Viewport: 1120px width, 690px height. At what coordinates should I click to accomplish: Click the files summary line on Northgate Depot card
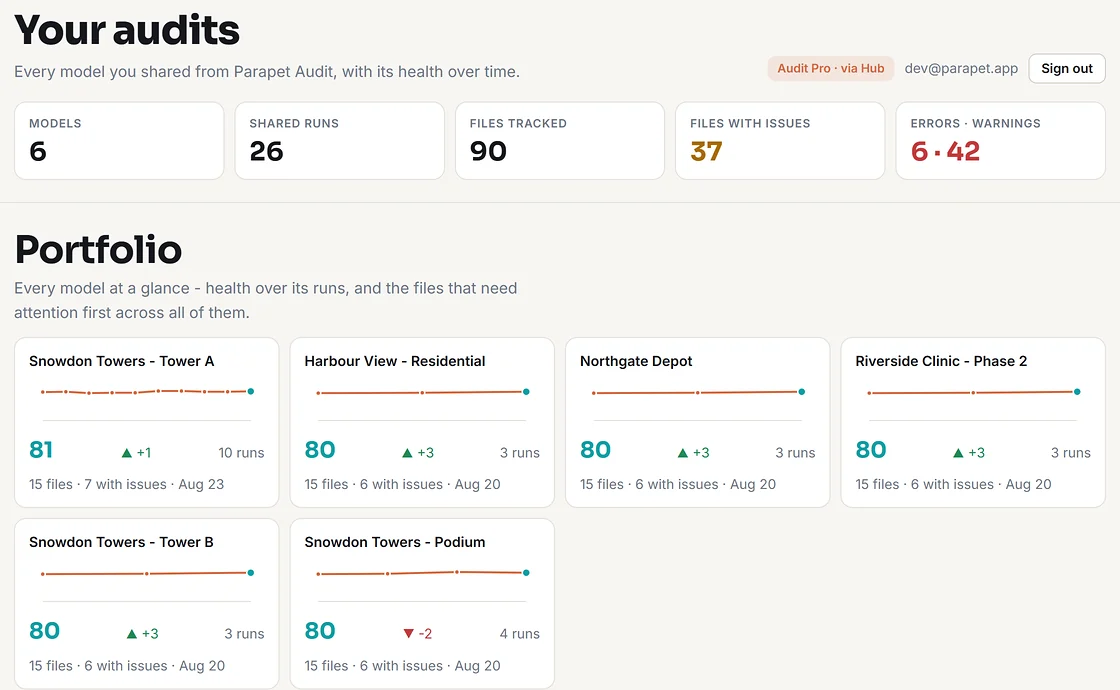[x=678, y=484]
